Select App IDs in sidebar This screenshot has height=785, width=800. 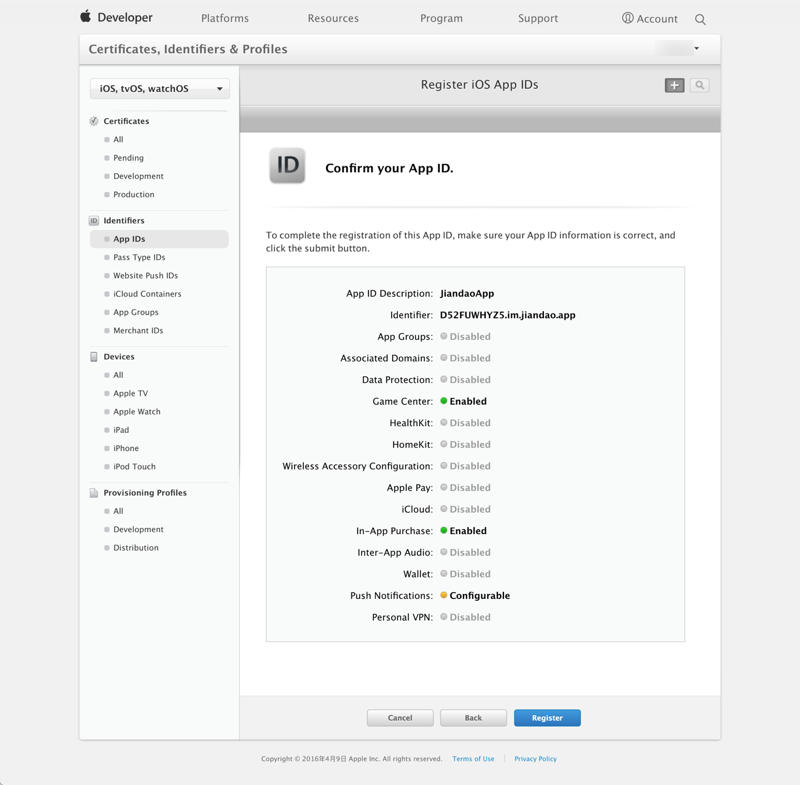(x=159, y=239)
